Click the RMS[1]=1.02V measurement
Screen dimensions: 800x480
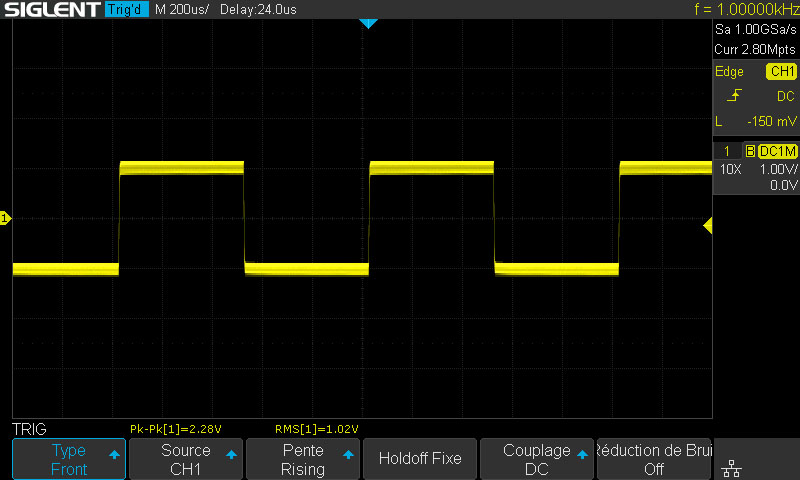(316, 429)
